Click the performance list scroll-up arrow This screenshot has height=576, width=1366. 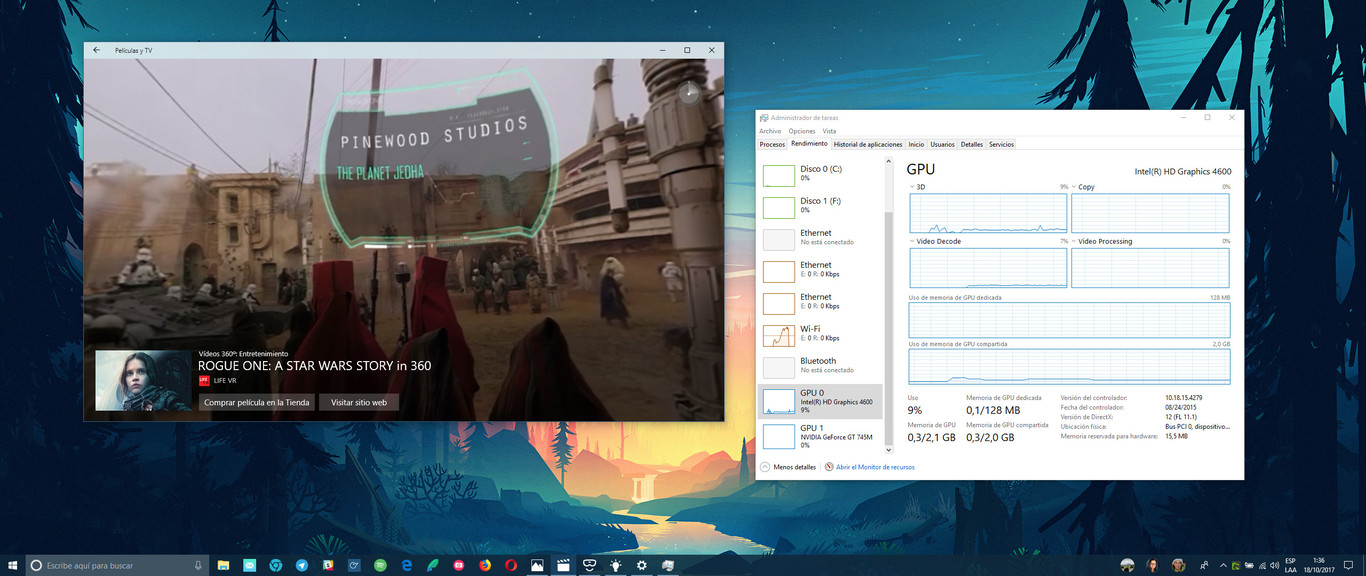pos(888,160)
